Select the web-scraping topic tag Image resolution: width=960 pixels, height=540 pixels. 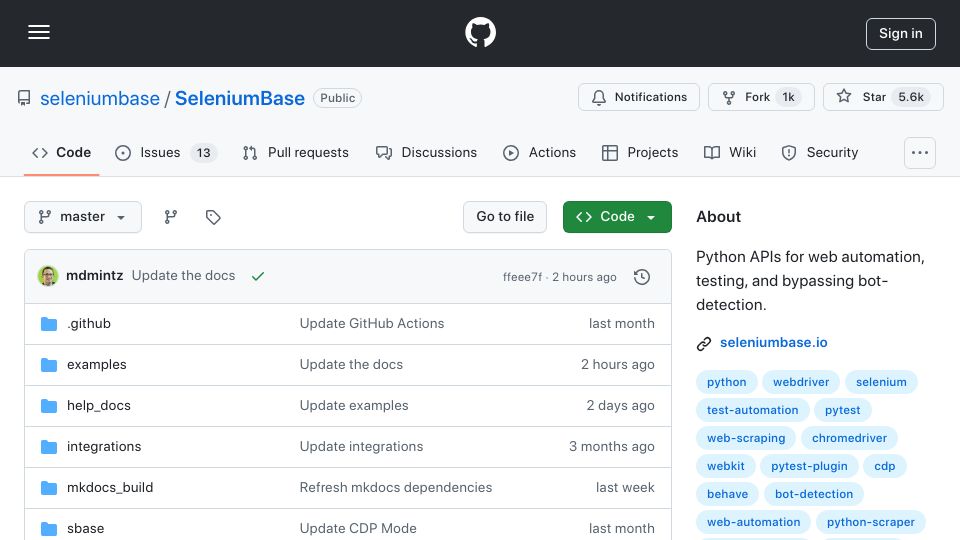746,438
